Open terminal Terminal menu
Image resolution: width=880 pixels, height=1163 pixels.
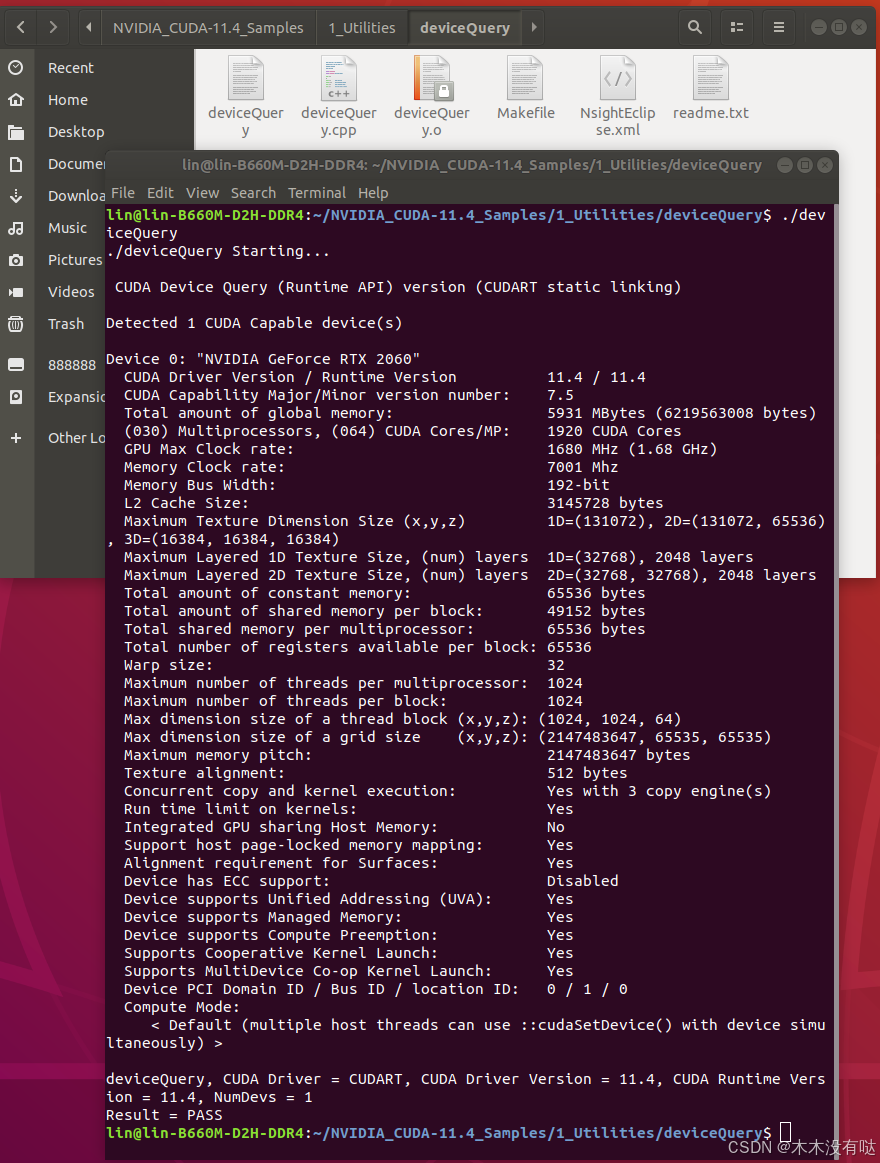(317, 193)
